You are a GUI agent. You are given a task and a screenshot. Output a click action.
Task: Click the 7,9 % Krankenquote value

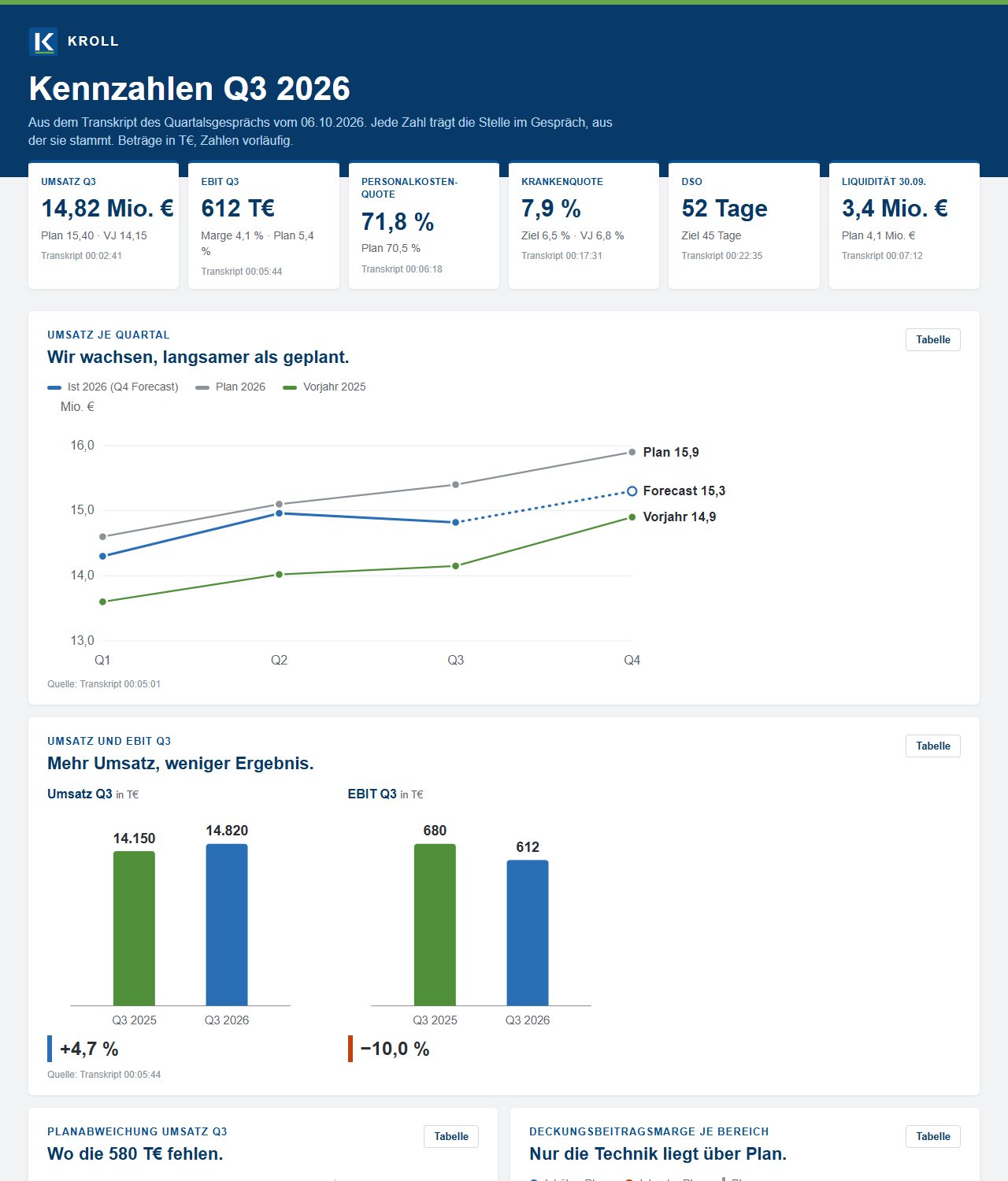(551, 209)
